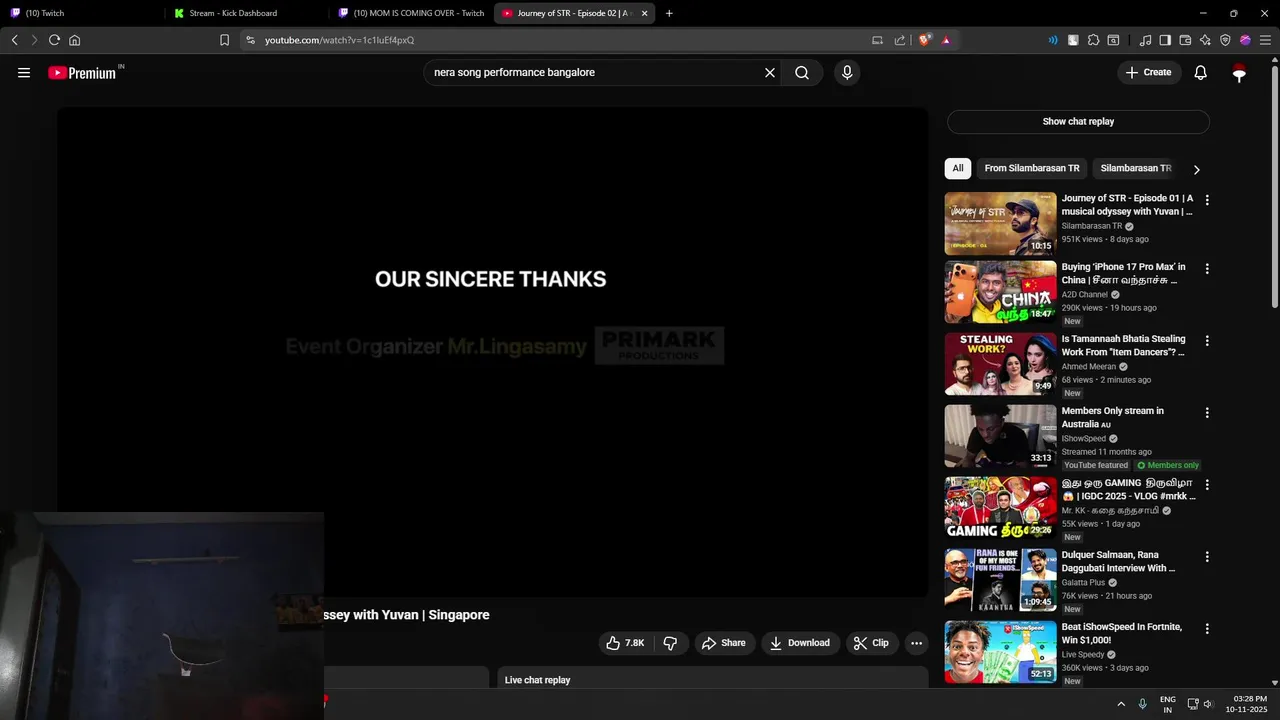Open options for Beat iShowSpeed Fortnite video
Viewport: 1280px width, 720px height.
(x=1207, y=629)
